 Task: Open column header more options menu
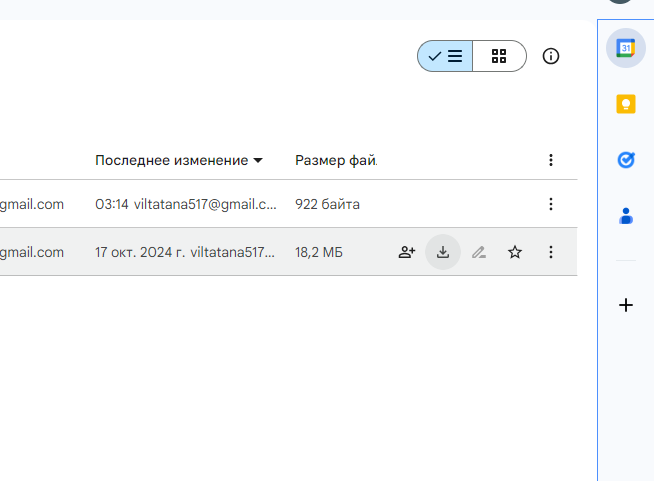[x=551, y=160]
